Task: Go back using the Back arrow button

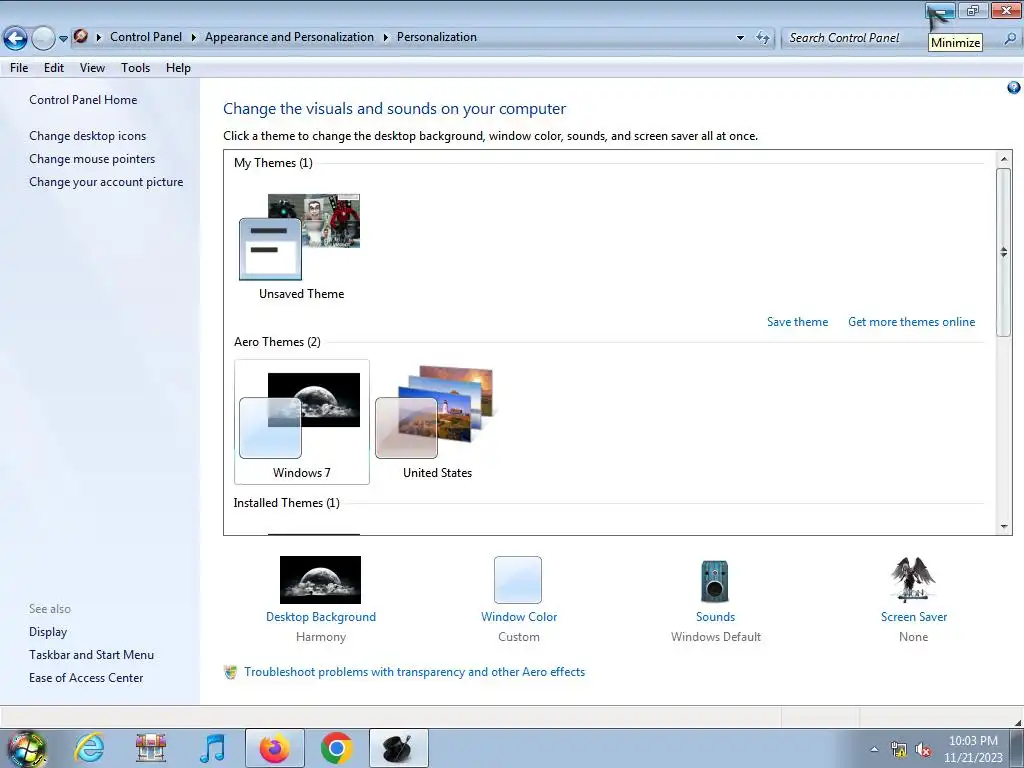Action: [x=15, y=38]
